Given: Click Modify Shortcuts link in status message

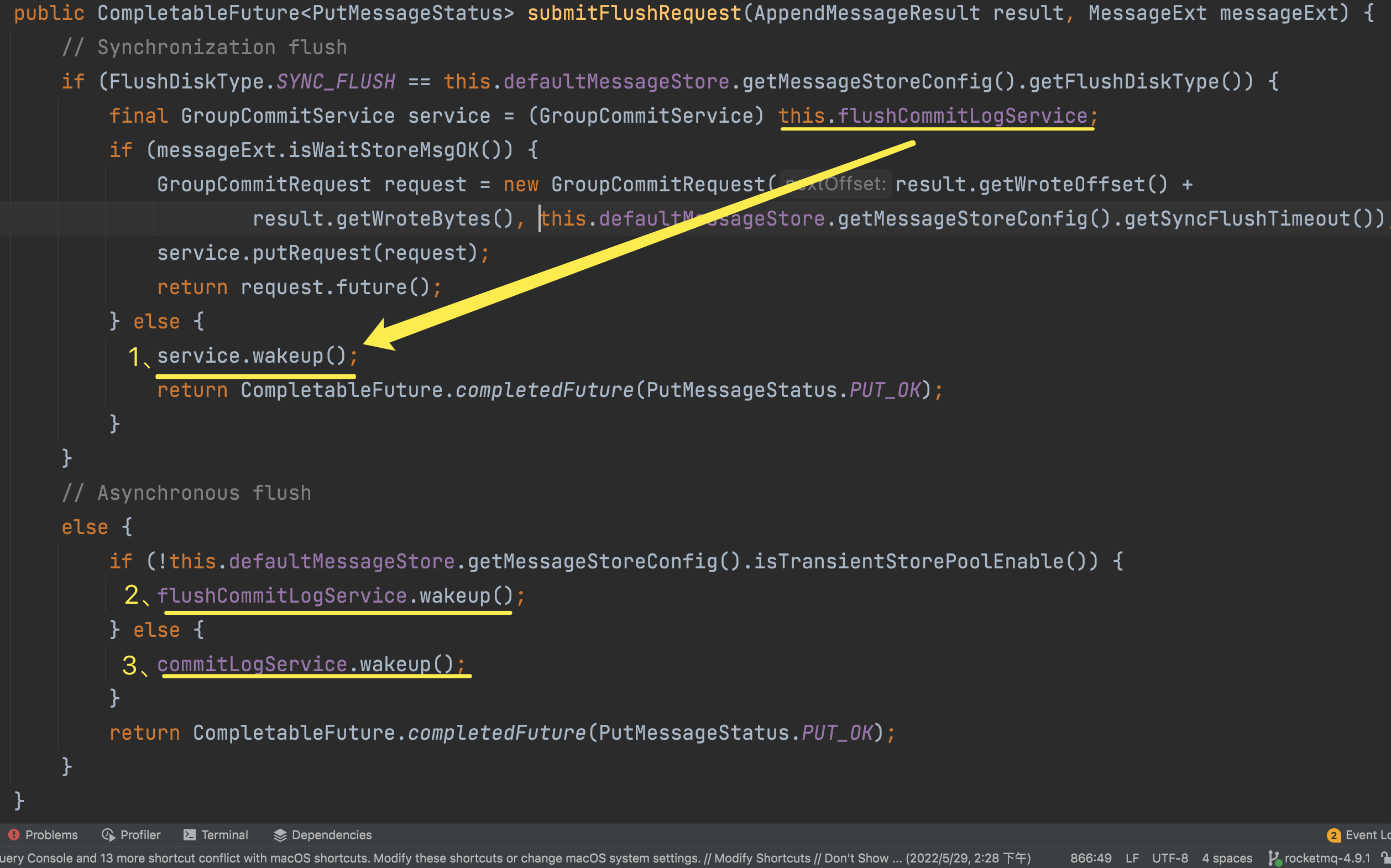Looking at the screenshot, I should tap(762, 857).
